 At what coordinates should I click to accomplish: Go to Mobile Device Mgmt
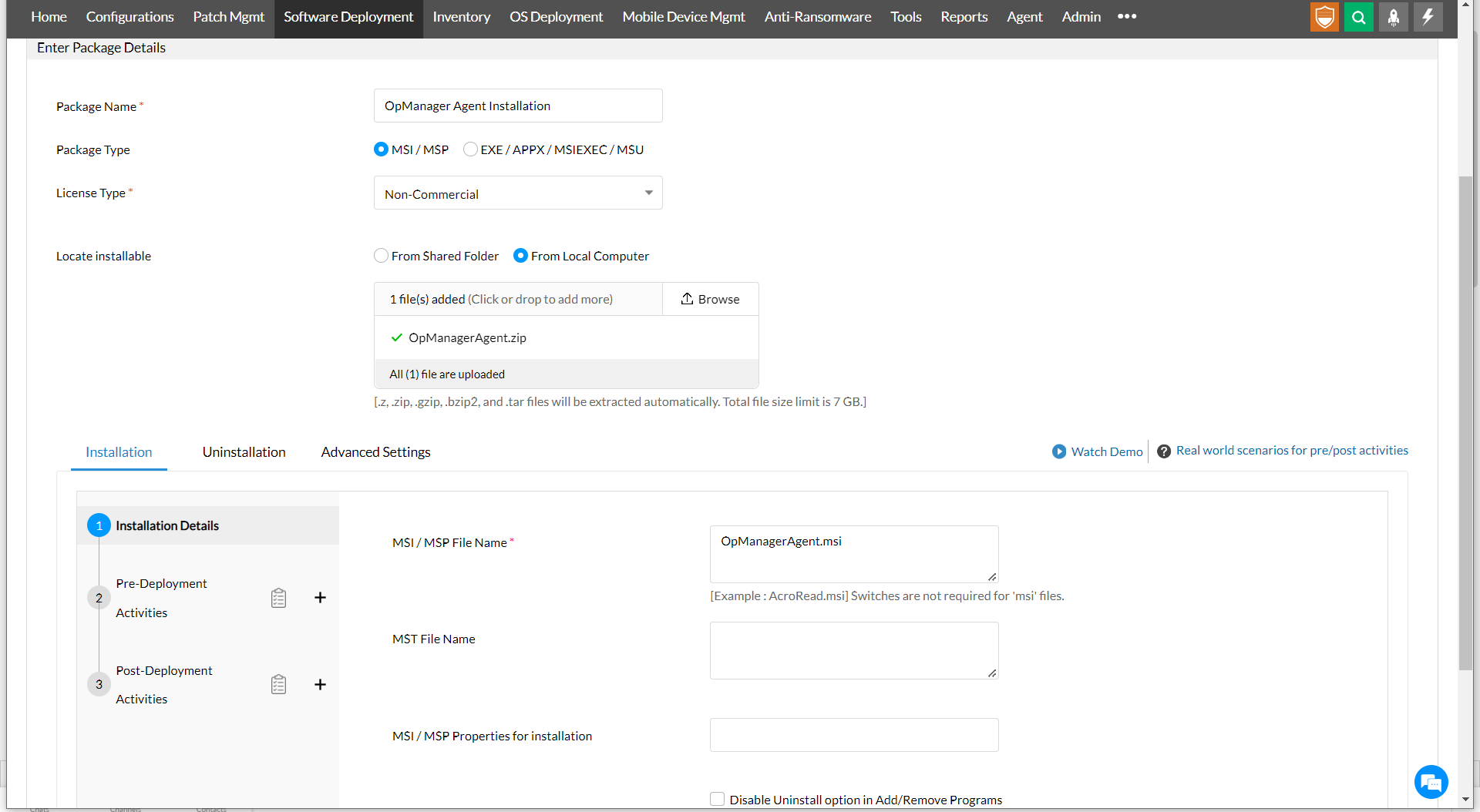(684, 17)
